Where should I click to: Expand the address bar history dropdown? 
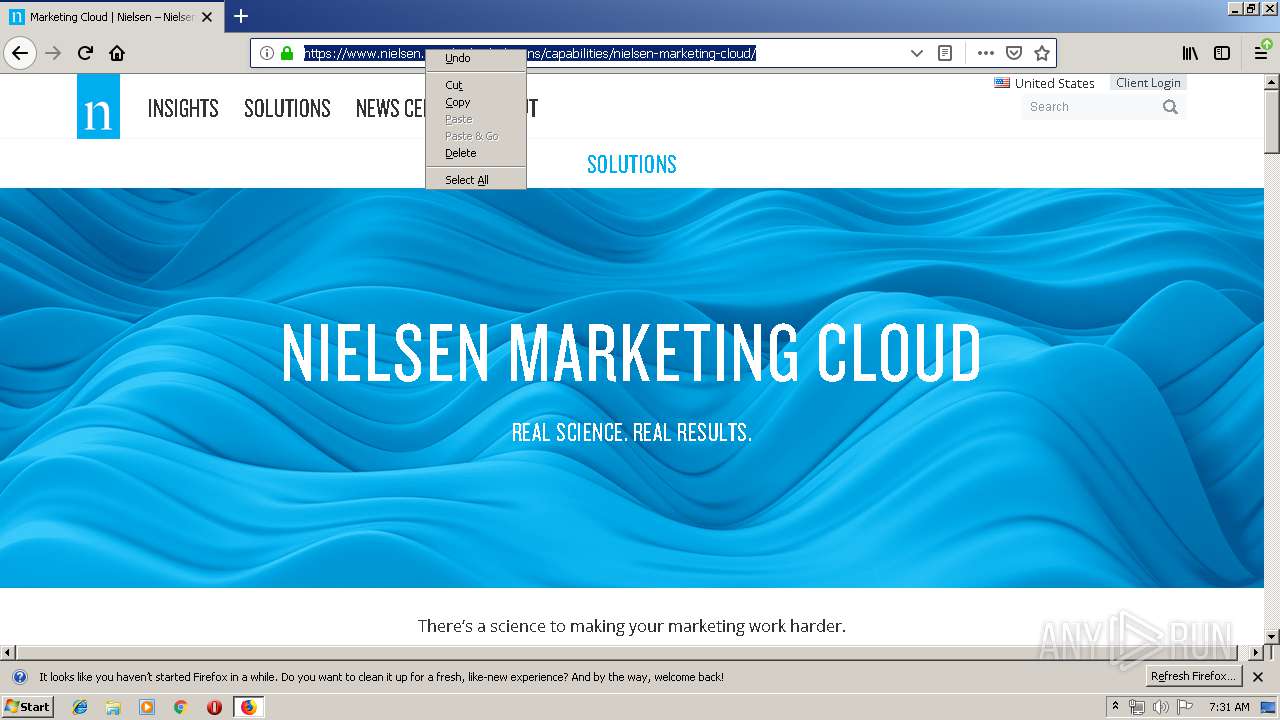[916, 53]
